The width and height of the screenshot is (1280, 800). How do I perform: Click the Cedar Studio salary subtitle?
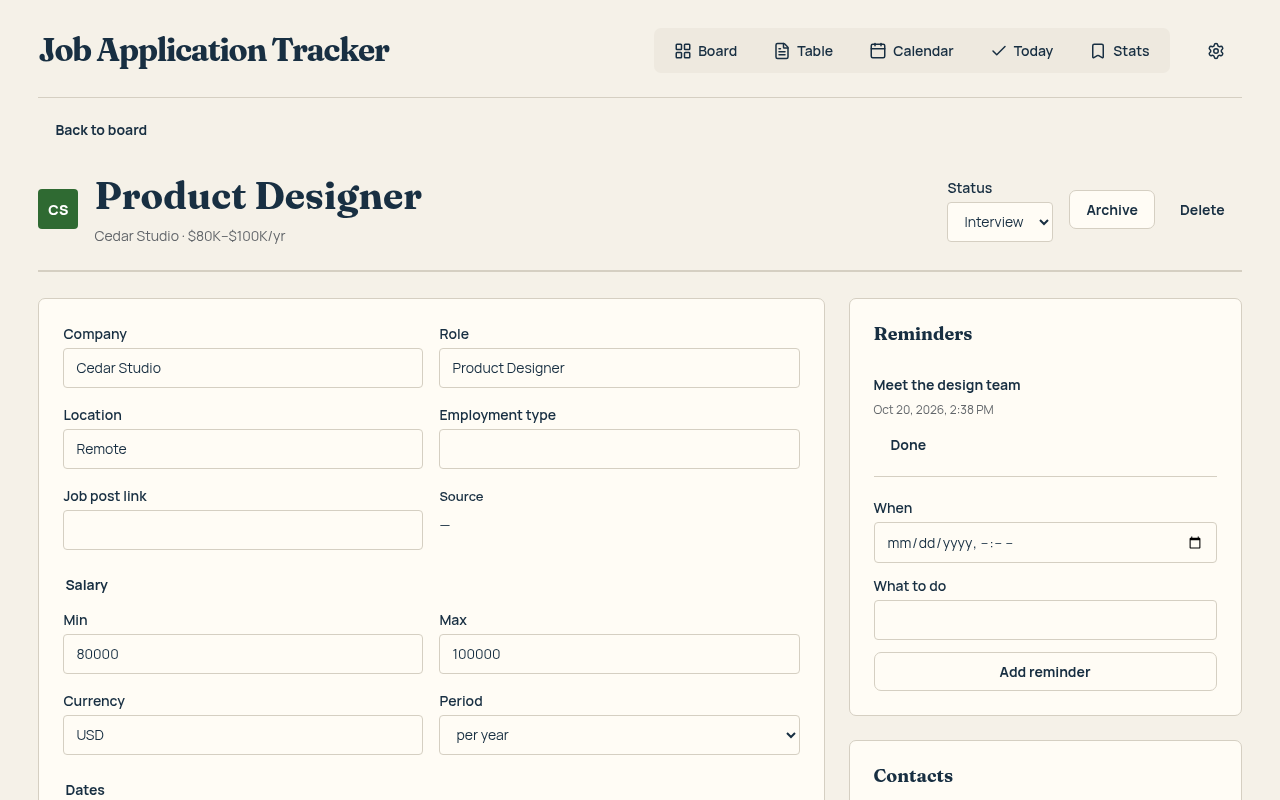(190, 236)
